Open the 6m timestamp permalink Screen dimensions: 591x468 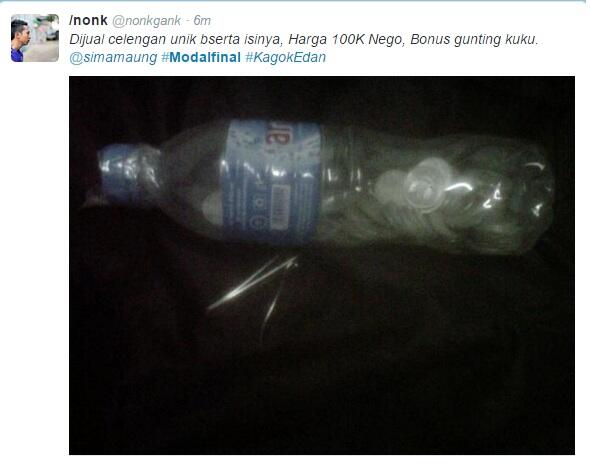tap(202, 21)
